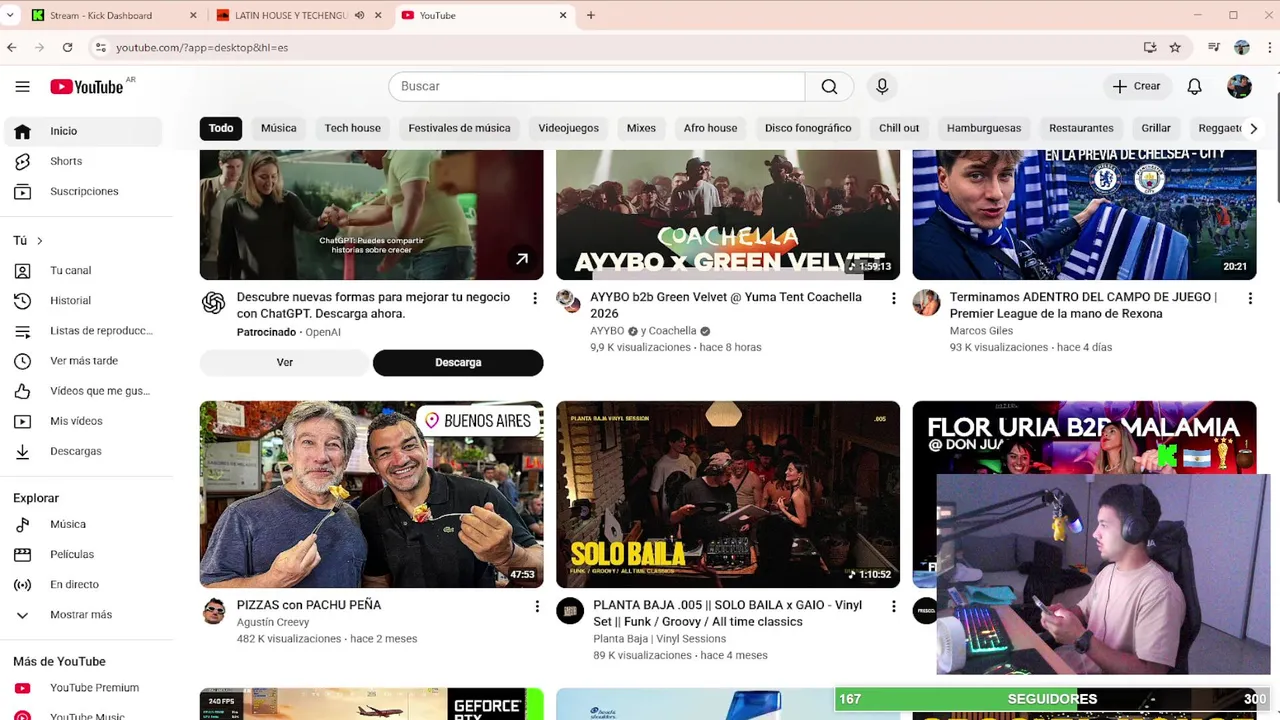The width and height of the screenshot is (1280, 720).
Task: Open Chrome three-dot menu
Action: coord(1268,47)
